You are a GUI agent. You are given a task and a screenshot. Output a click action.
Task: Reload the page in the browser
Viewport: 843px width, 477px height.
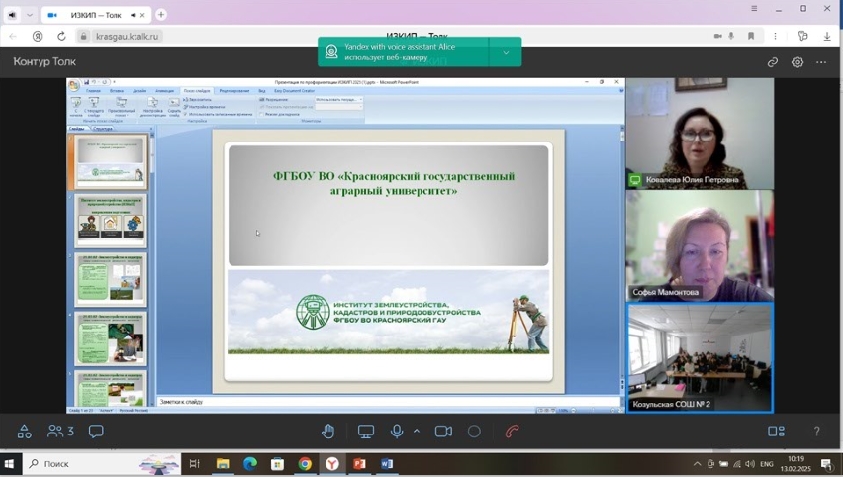pos(61,37)
